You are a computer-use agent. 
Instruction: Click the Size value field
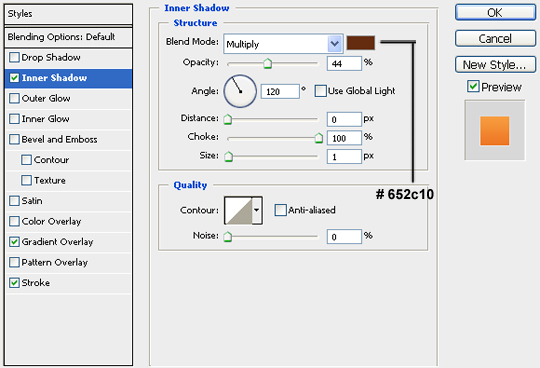coord(344,157)
